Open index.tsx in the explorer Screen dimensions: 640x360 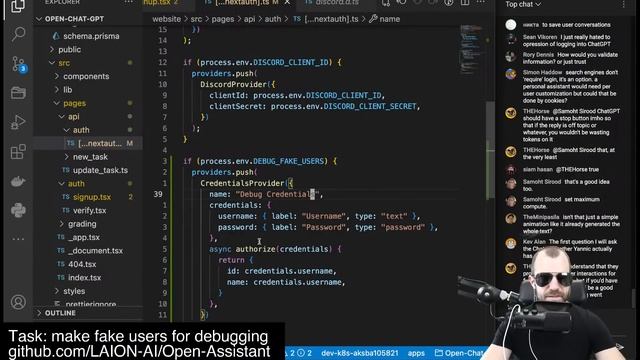pos(84,278)
